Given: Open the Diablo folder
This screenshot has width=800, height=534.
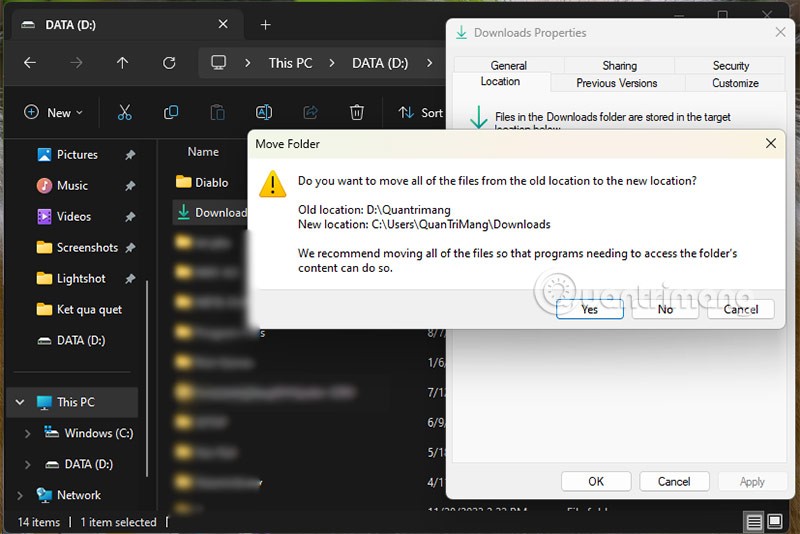Looking at the screenshot, I should tap(210, 182).
